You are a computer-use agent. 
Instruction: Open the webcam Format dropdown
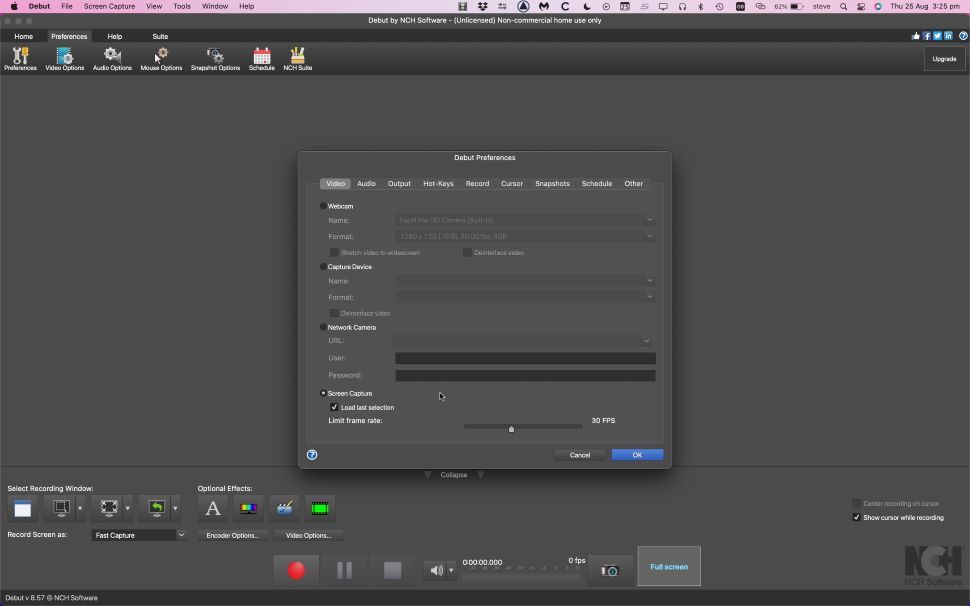coord(525,236)
